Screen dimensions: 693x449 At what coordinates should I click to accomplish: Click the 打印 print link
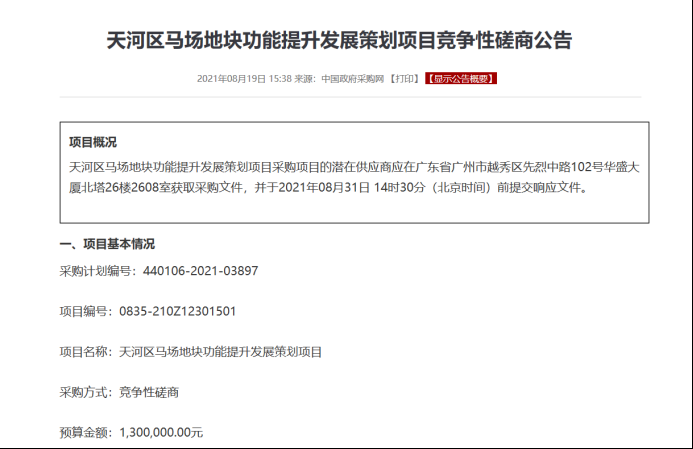(x=404, y=79)
